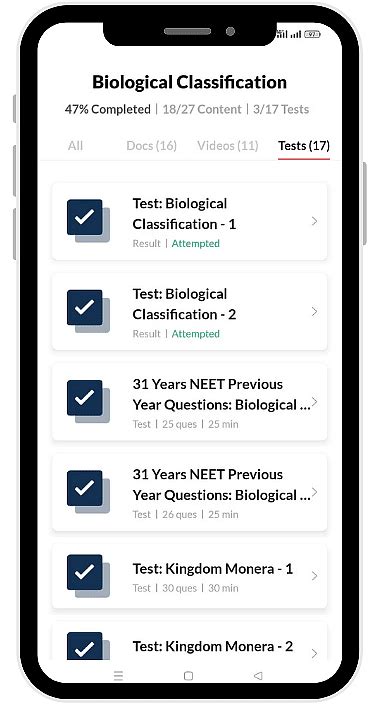The image size is (379, 707).
Task: Open chevron for Kingdom Monera - 2
Action: click(x=314, y=653)
